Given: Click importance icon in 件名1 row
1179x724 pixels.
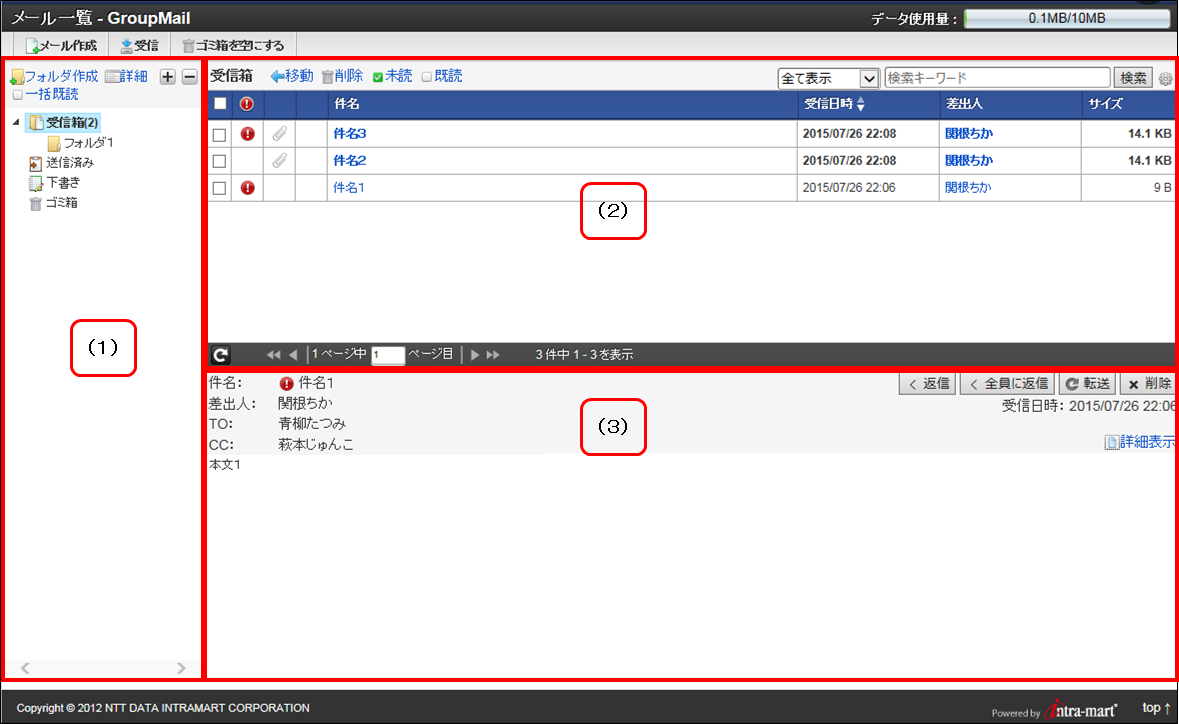Looking at the screenshot, I should pos(247,188).
